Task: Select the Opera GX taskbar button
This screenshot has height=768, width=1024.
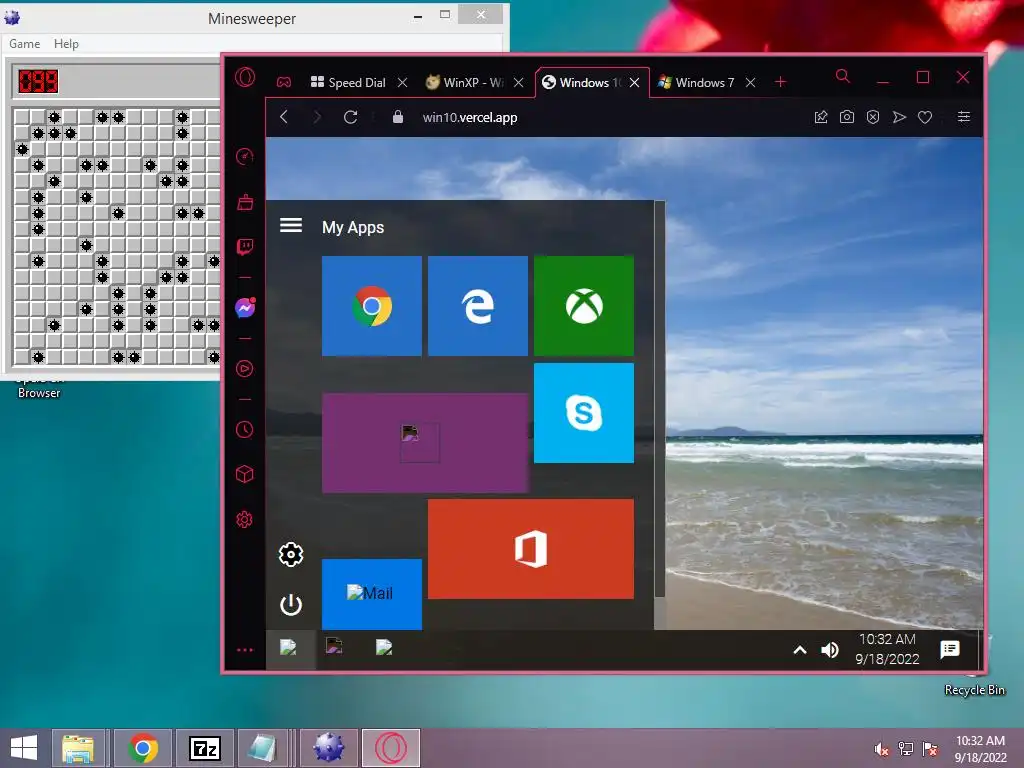Action: point(391,748)
